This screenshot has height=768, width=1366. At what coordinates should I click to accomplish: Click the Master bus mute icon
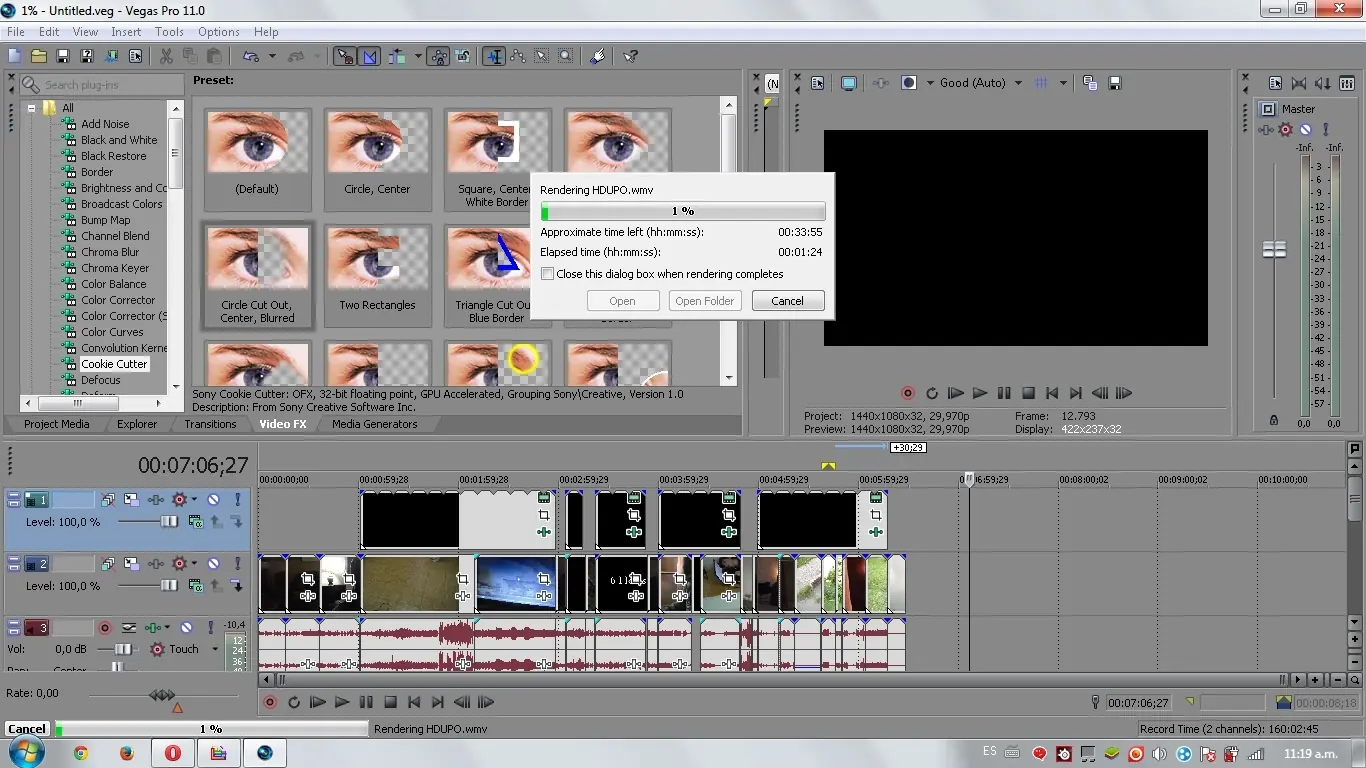tap(1306, 130)
